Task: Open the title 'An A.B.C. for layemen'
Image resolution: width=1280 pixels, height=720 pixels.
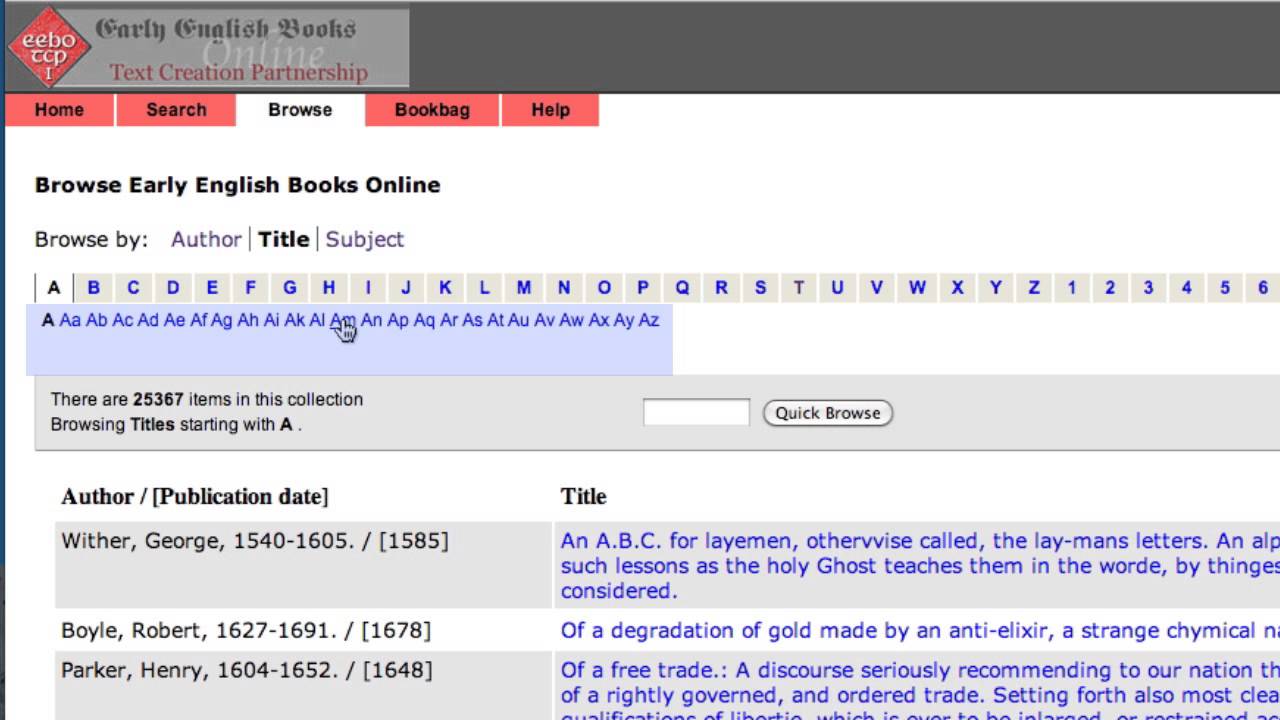Action: pyautogui.click(x=920, y=566)
